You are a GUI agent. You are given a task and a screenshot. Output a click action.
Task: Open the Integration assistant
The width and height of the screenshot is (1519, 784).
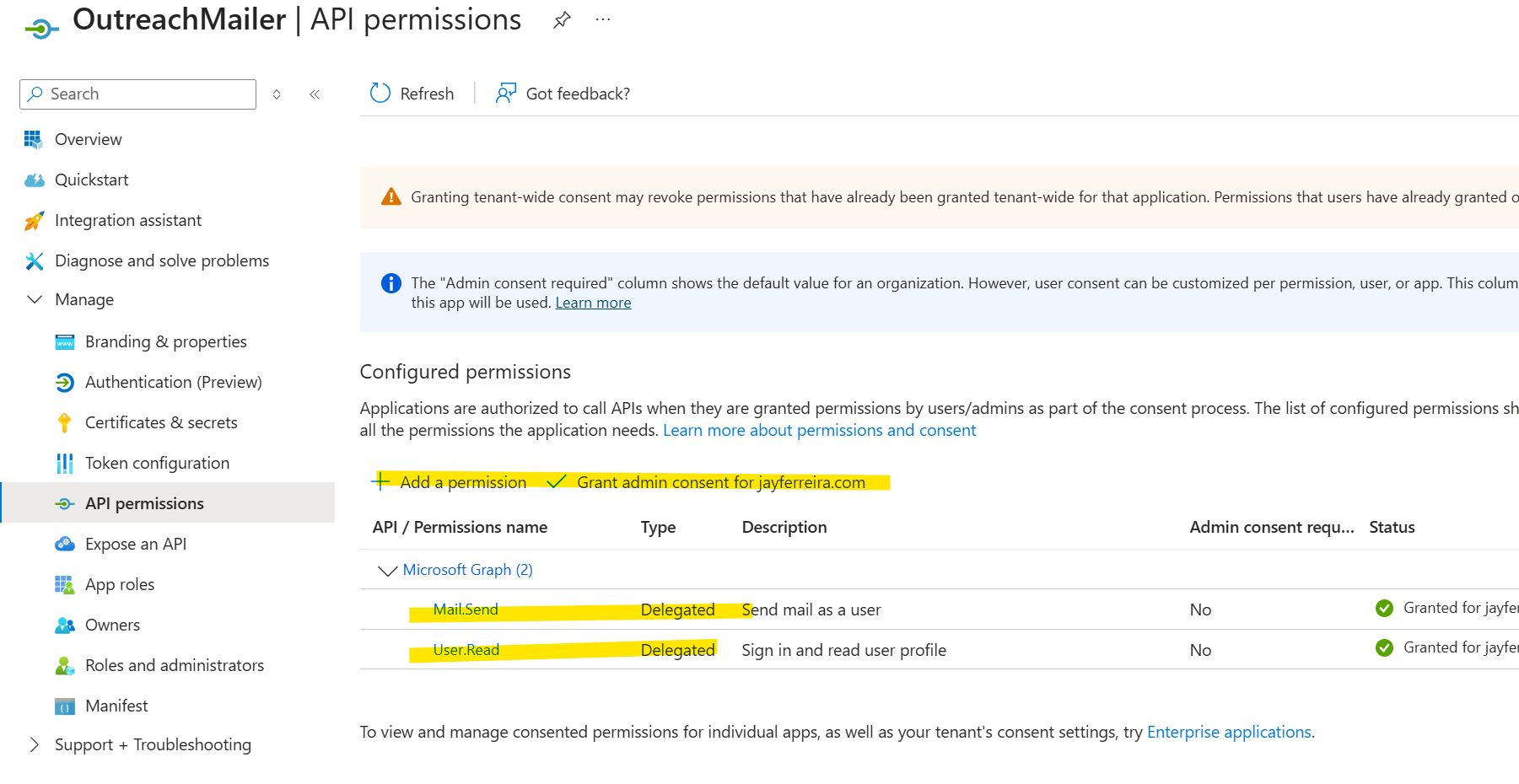click(127, 220)
